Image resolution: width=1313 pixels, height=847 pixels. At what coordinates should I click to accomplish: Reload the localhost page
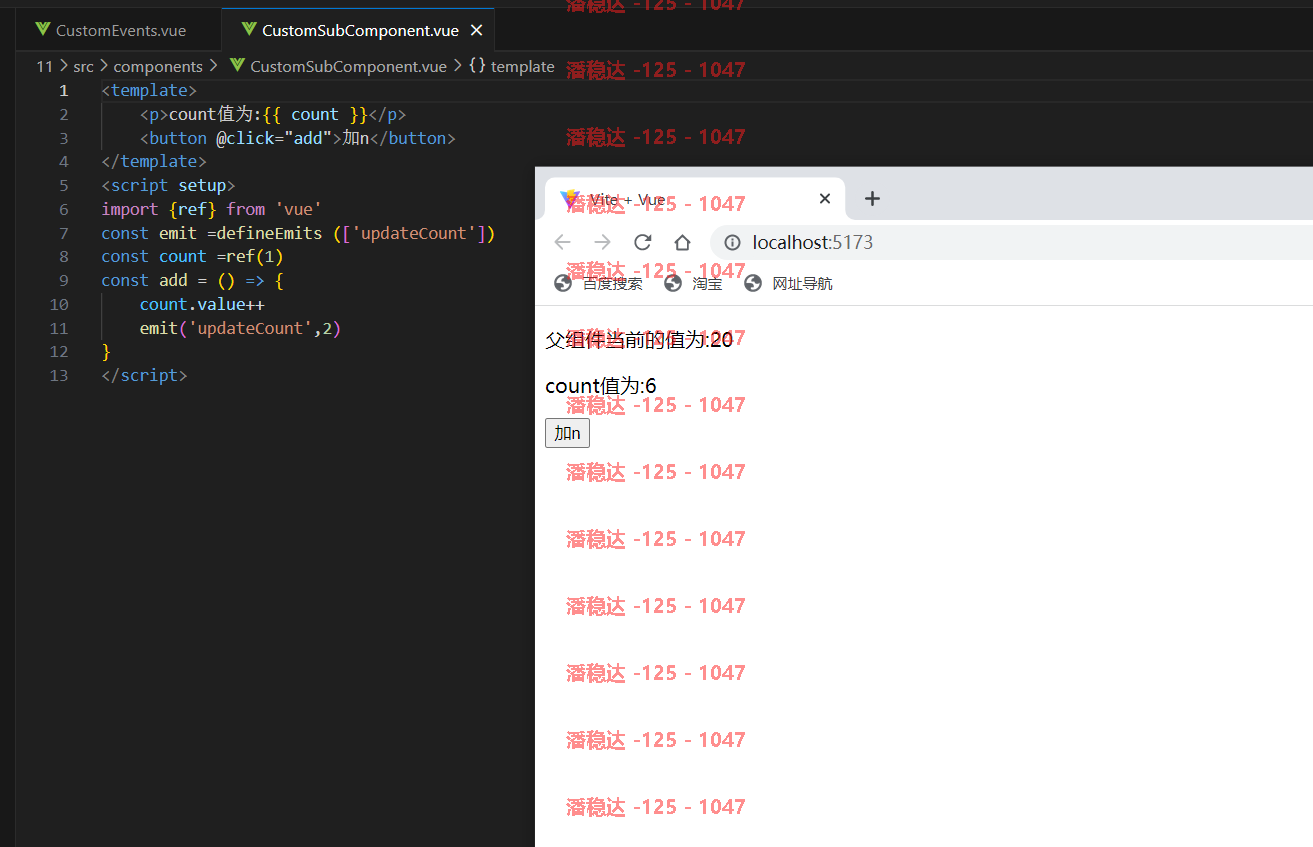(x=642, y=242)
